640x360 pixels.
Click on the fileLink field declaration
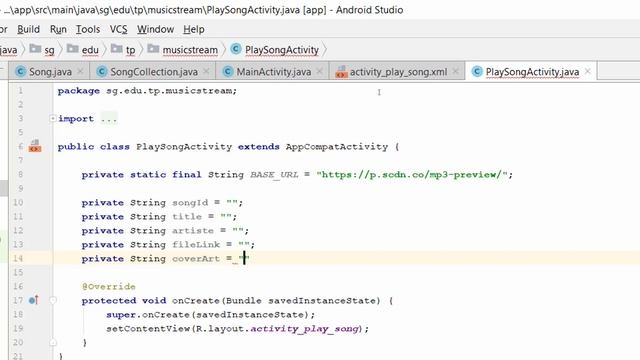click(168, 244)
